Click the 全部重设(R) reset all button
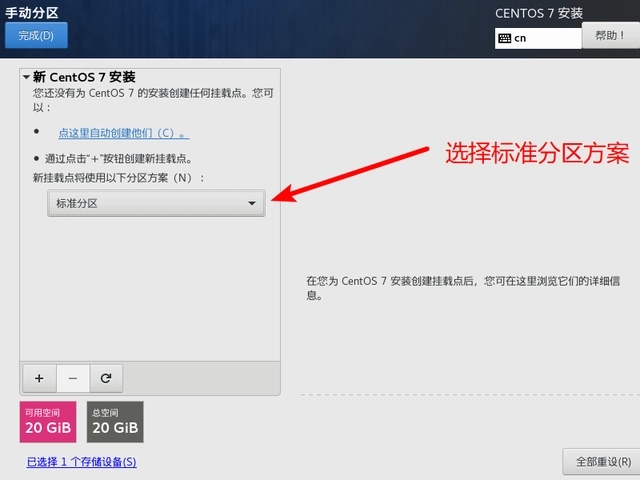640x480 pixels. click(x=602, y=462)
